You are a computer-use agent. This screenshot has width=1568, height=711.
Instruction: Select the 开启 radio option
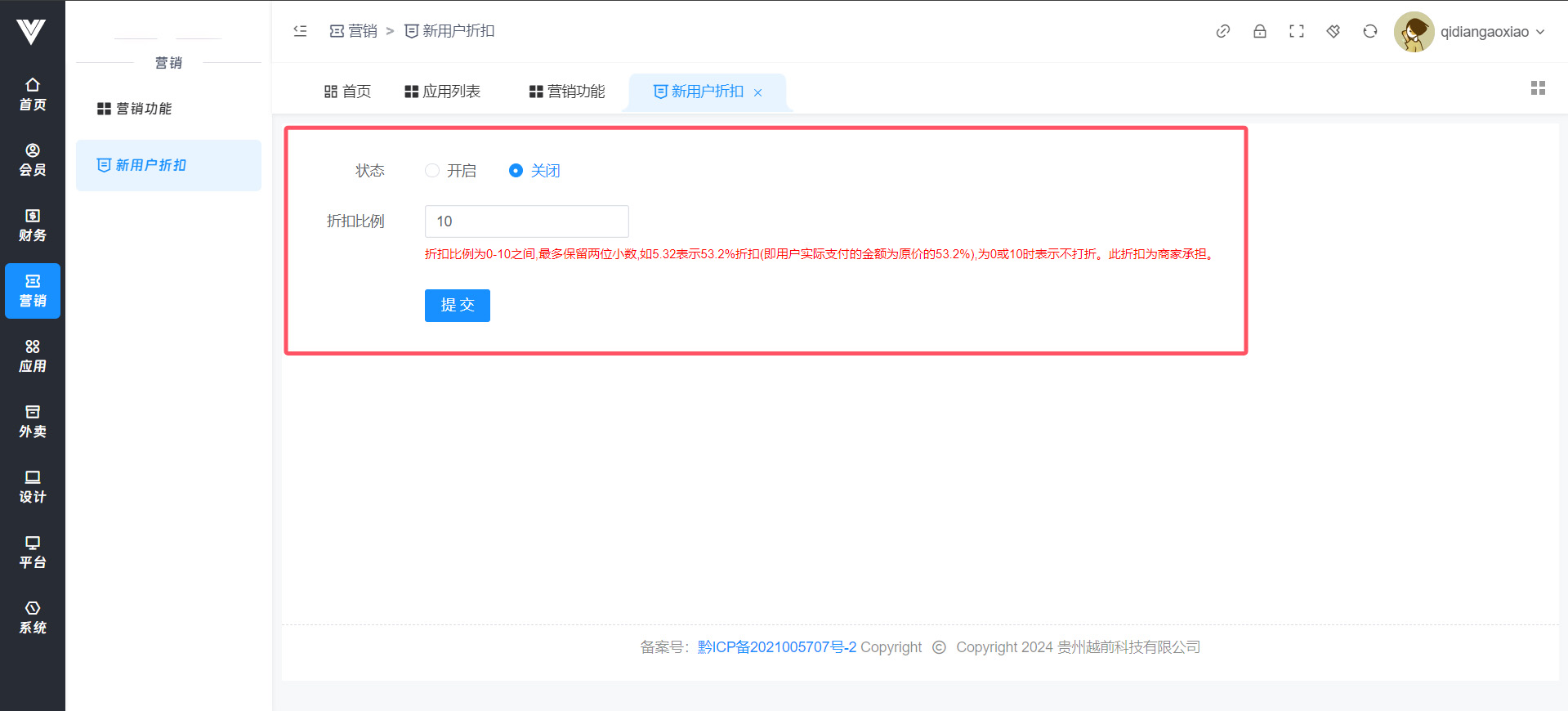point(432,171)
